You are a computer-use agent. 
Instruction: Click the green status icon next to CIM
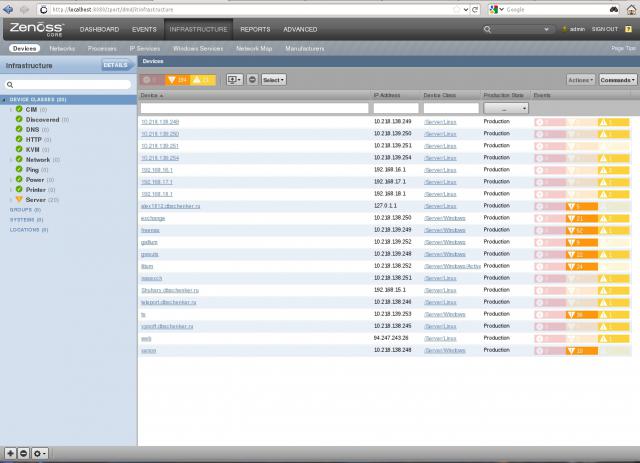pos(19,109)
